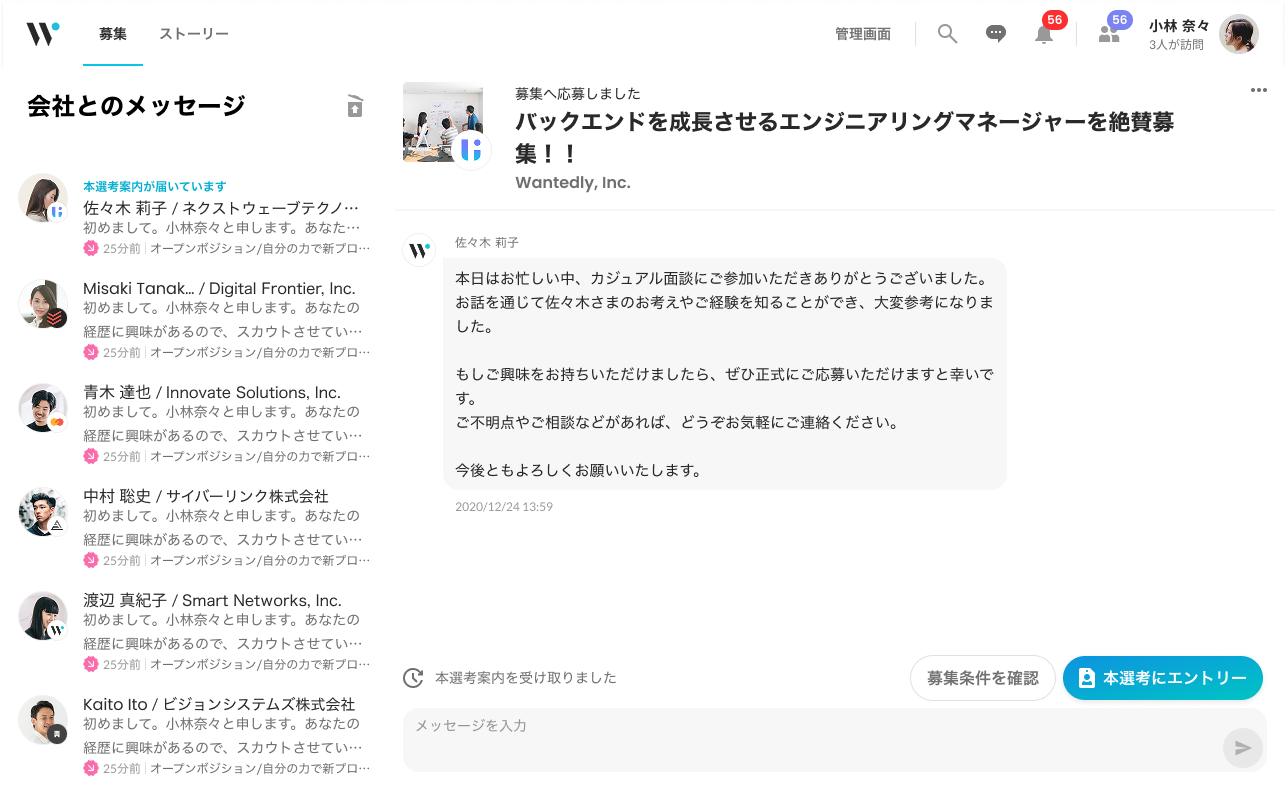Open the 管理画面 admin page
Image resolution: width=1286 pixels, height=790 pixels.
(x=862, y=33)
